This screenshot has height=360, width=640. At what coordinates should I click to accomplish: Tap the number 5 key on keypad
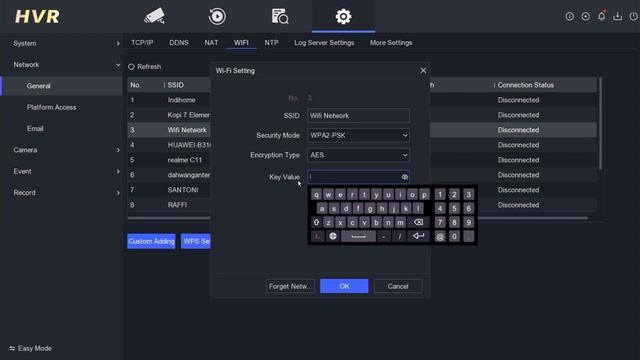454,209
